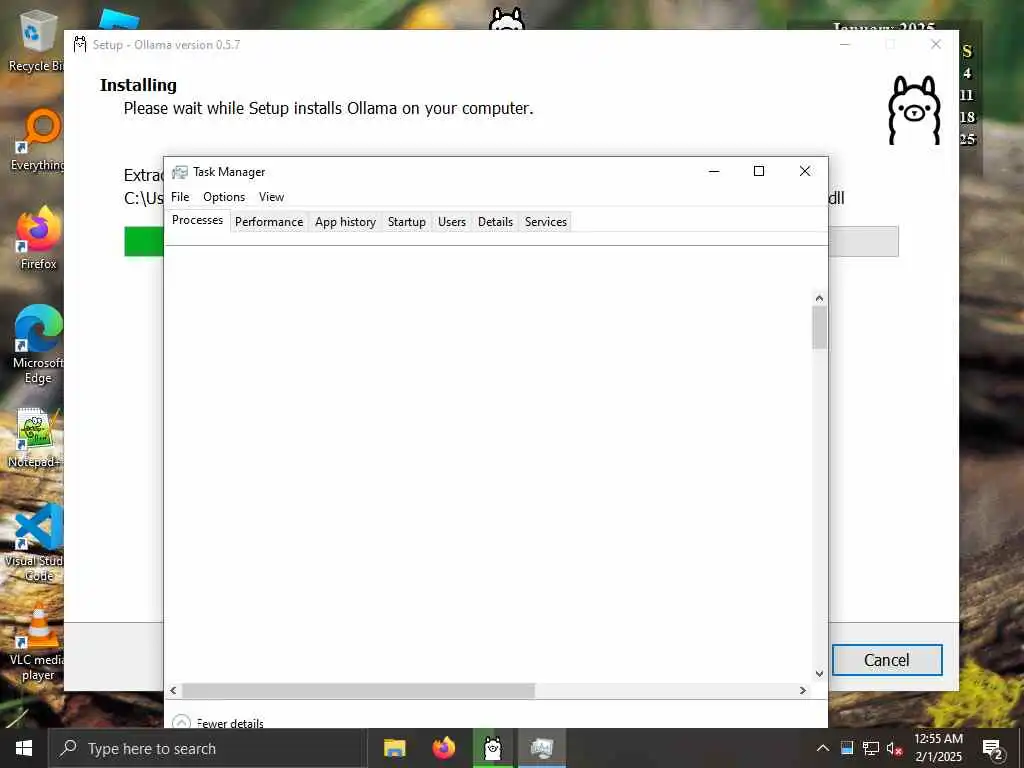
Task: Switch to Ollama Setup in the taskbar
Action: 494,748
